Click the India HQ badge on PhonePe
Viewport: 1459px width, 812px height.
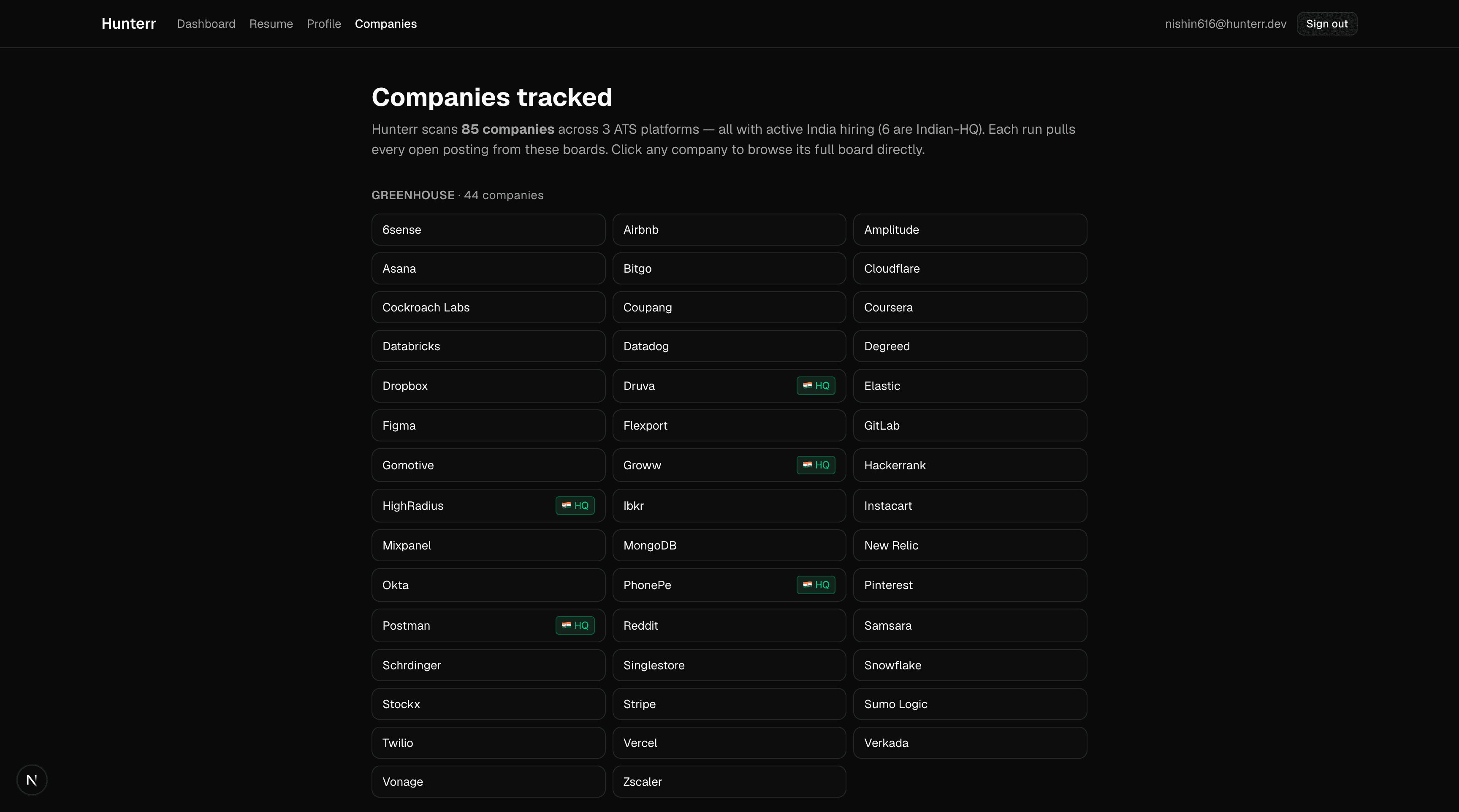click(x=816, y=585)
